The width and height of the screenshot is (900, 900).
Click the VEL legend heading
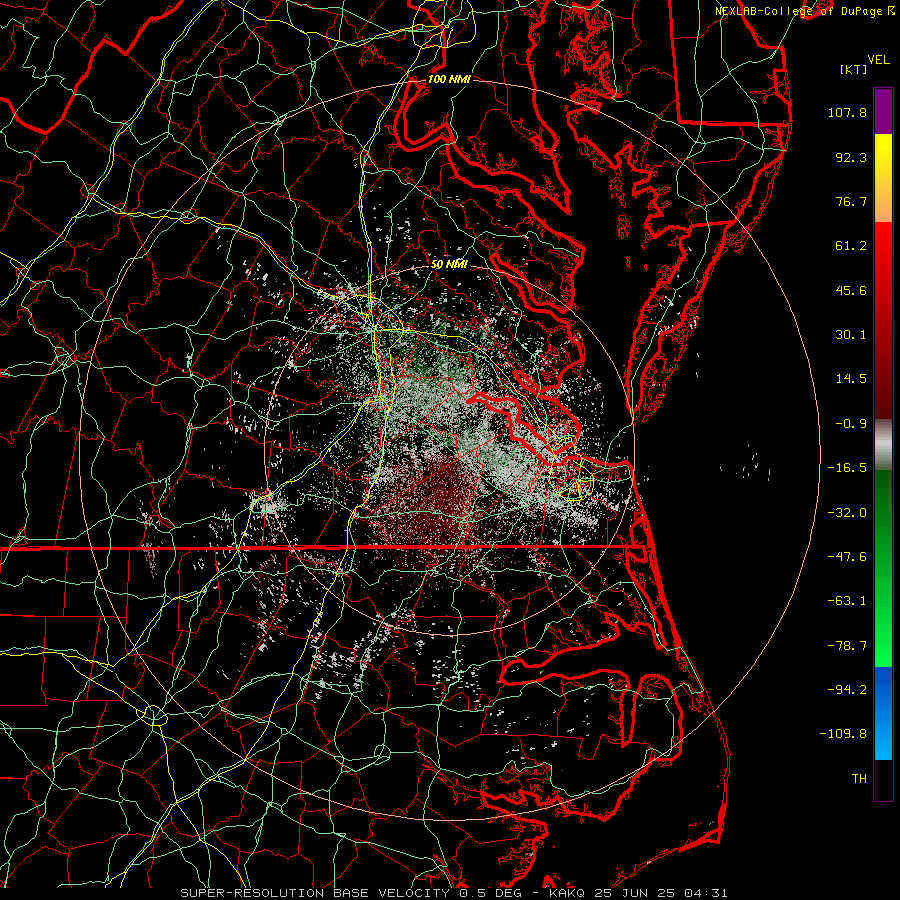pyautogui.click(x=878, y=60)
